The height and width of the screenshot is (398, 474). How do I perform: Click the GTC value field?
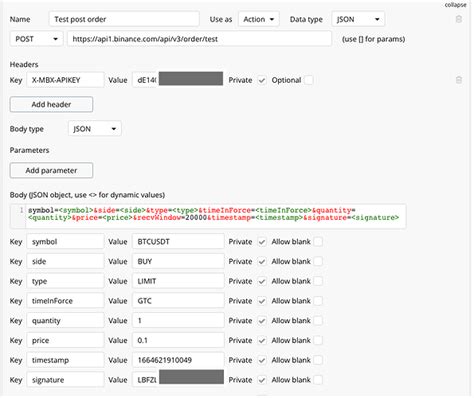point(178,301)
